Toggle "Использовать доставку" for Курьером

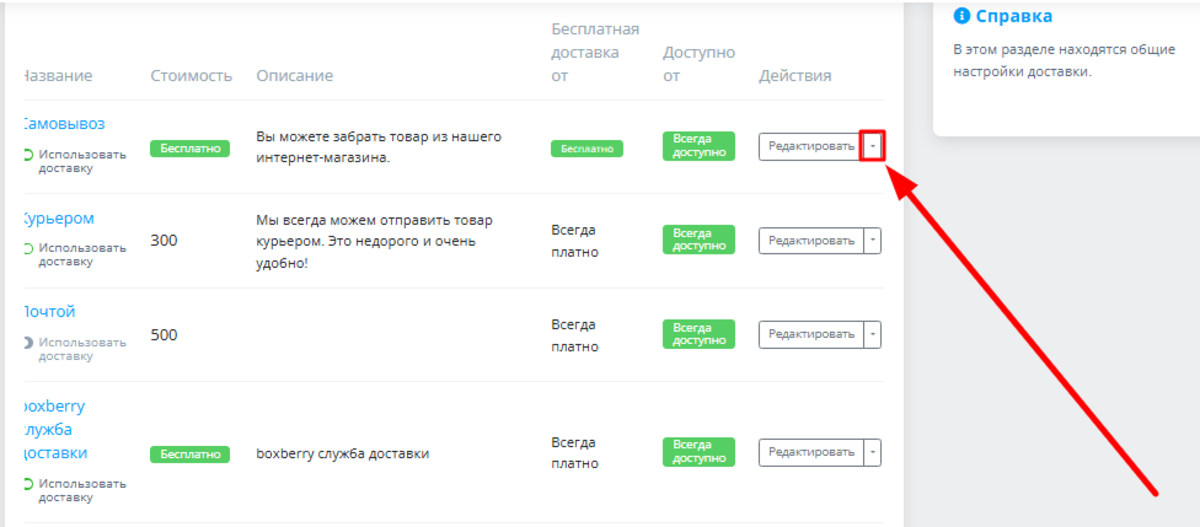click(x=28, y=248)
